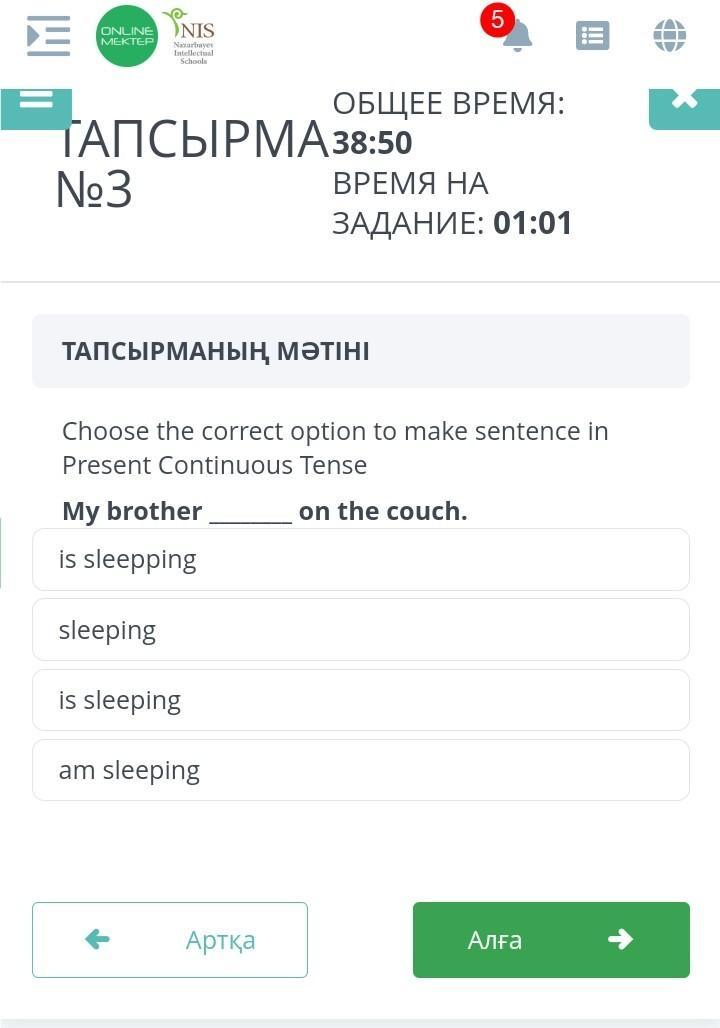Expand the sidebar navigation menu icon
This screenshot has height=1028, width=720.
pos(48,36)
